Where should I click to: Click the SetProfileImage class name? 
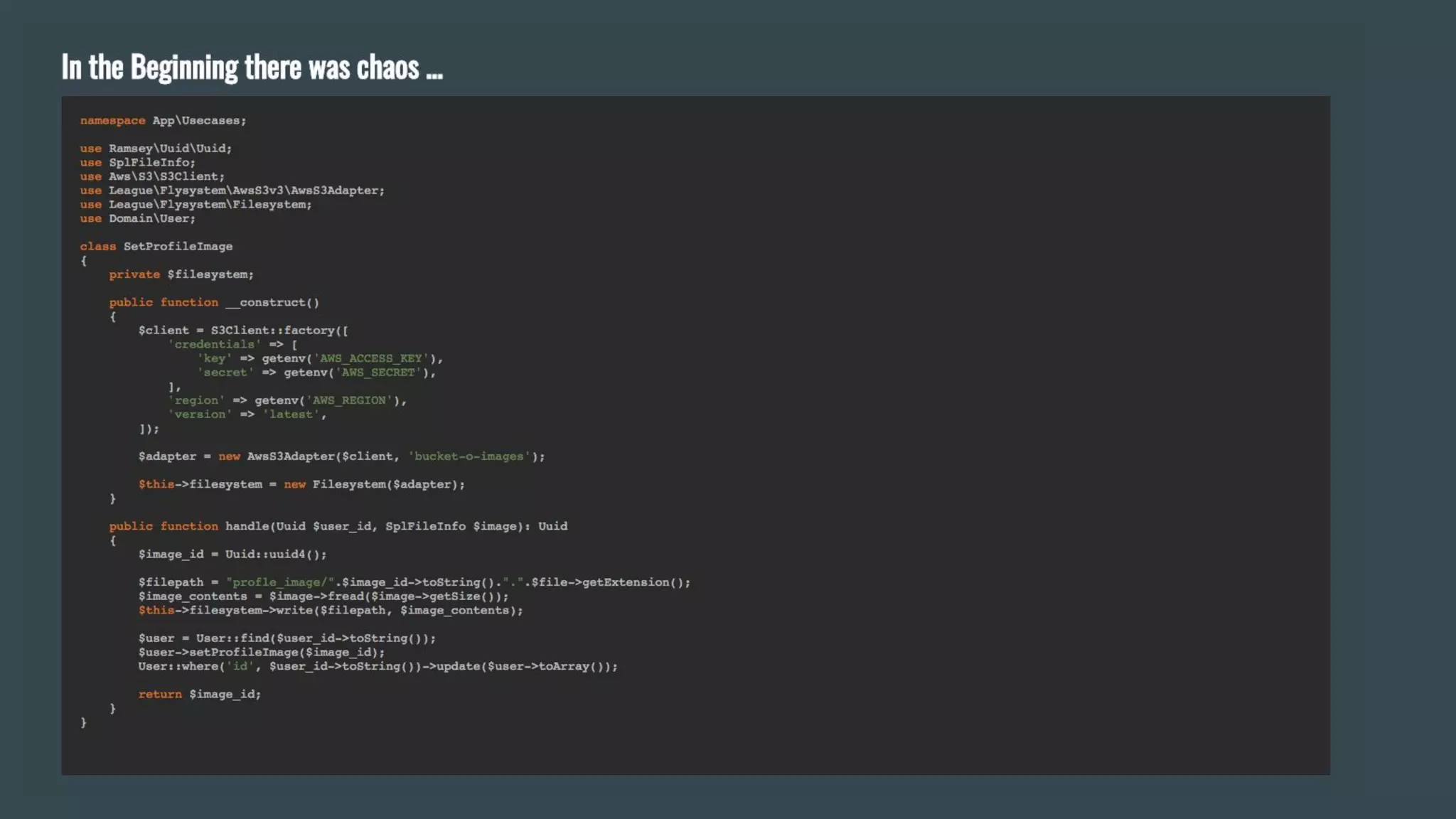click(x=178, y=247)
